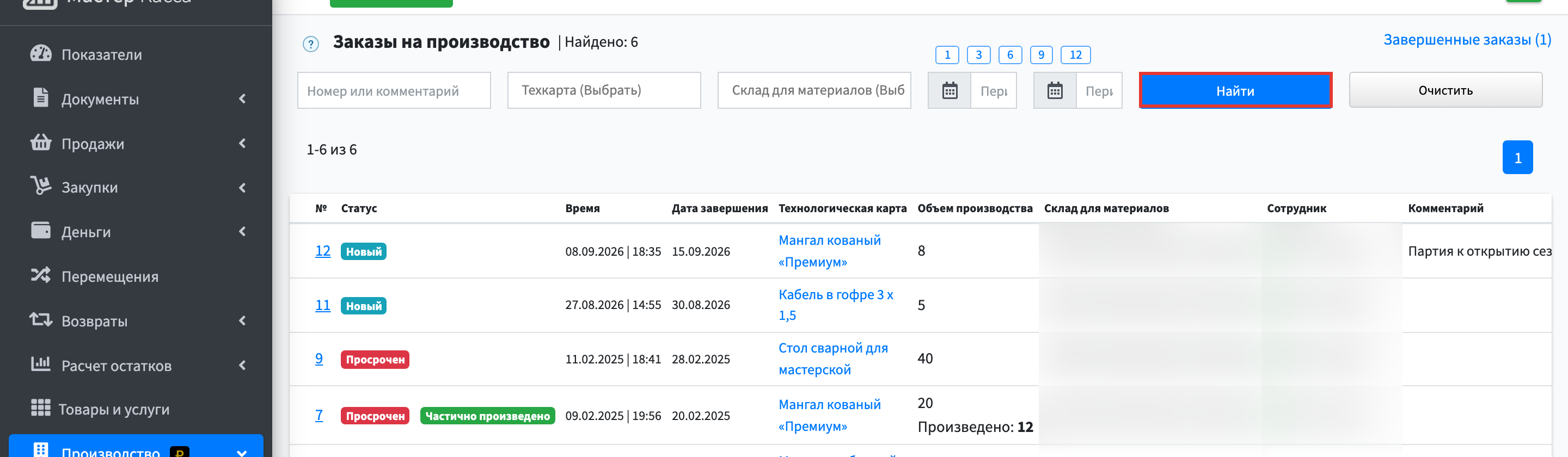The image size is (1568, 457).
Task: Click the Очистить button
Action: (1445, 90)
